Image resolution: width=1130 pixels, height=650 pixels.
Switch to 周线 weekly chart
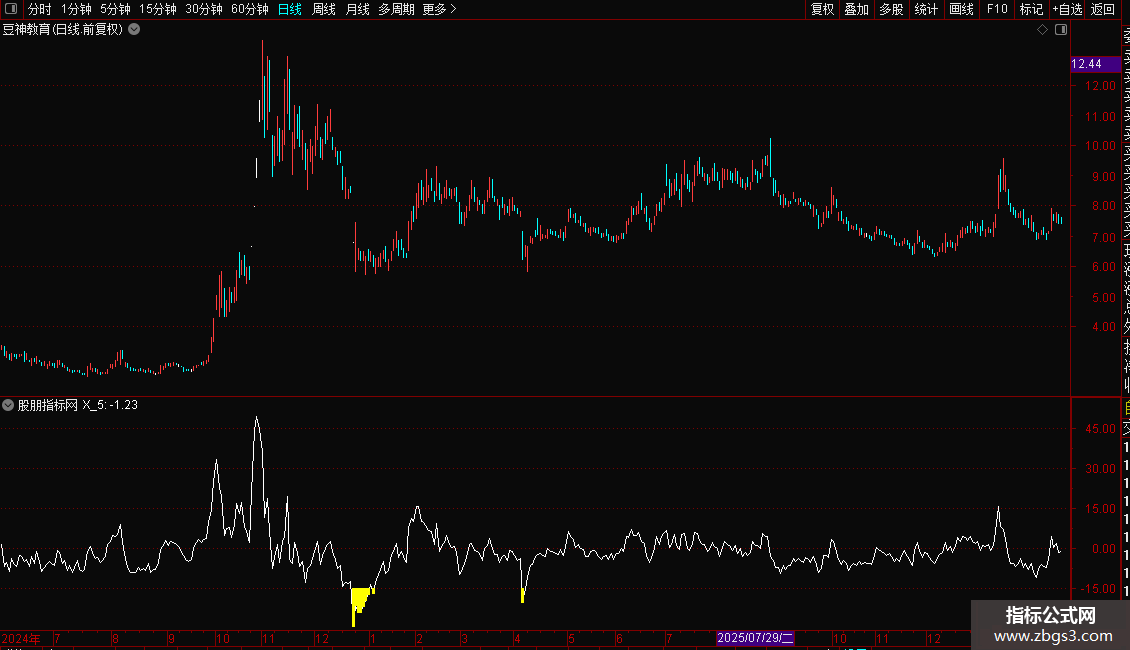324,9
